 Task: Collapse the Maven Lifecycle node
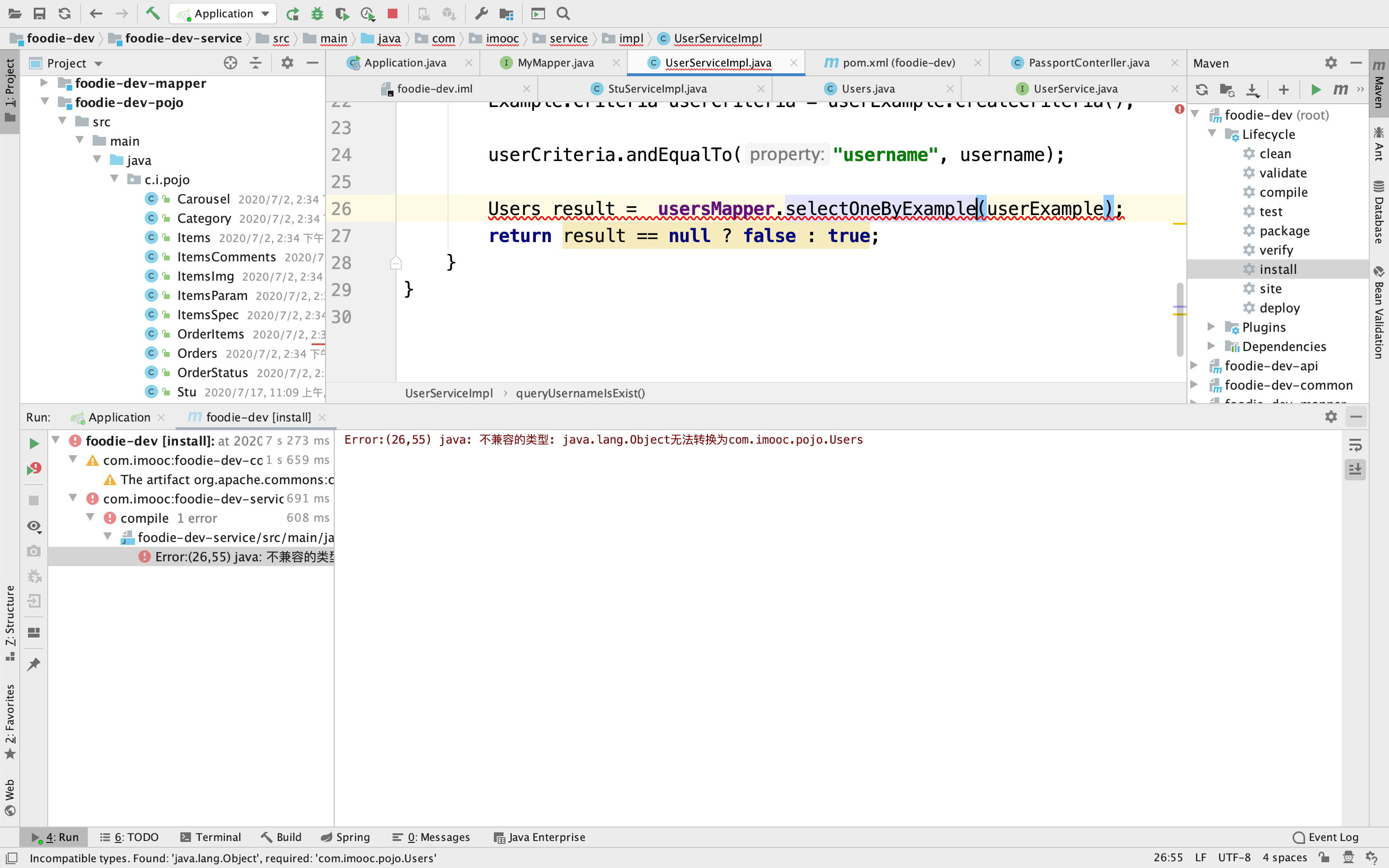click(1212, 134)
